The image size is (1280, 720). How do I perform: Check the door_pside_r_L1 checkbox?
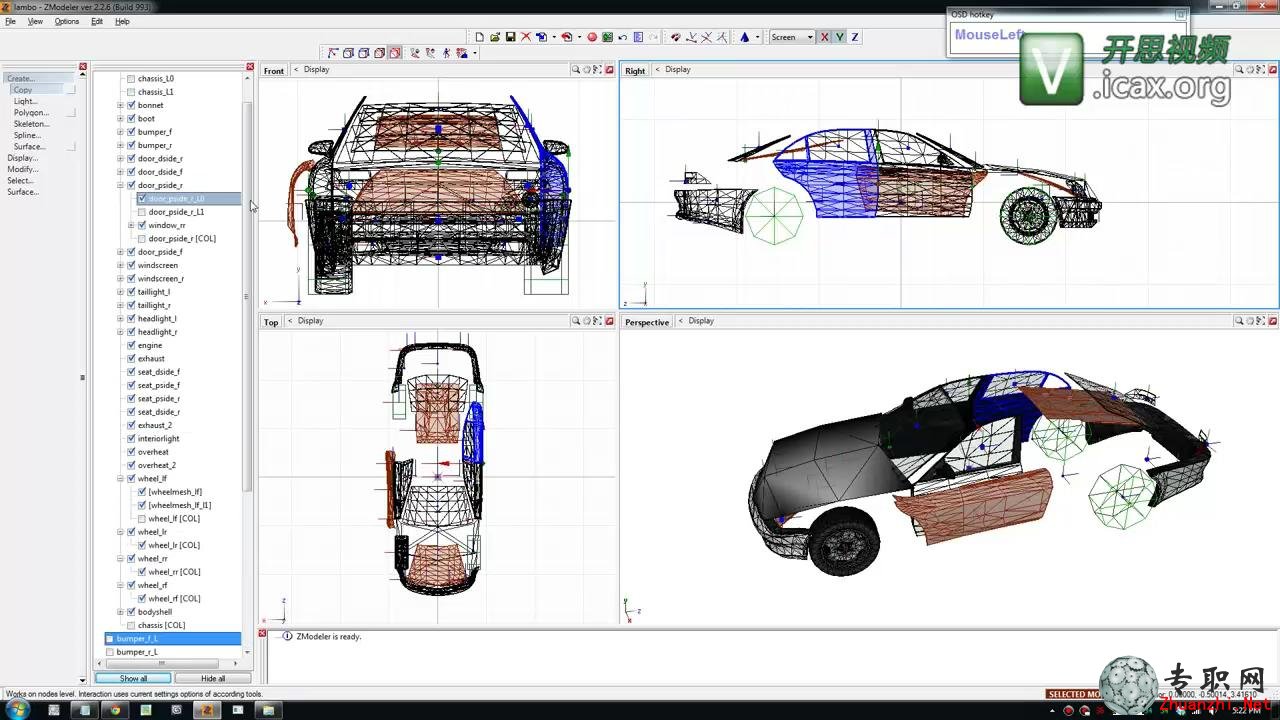pos(142,212)
